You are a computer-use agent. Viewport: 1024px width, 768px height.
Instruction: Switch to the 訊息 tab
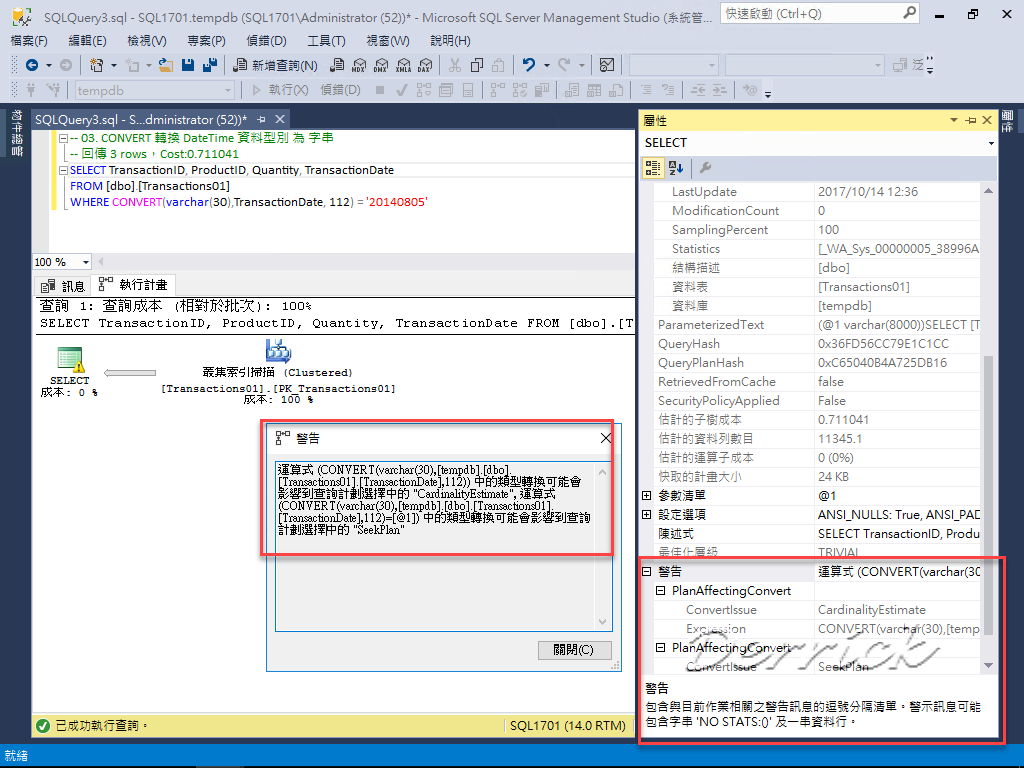(63, 284)
